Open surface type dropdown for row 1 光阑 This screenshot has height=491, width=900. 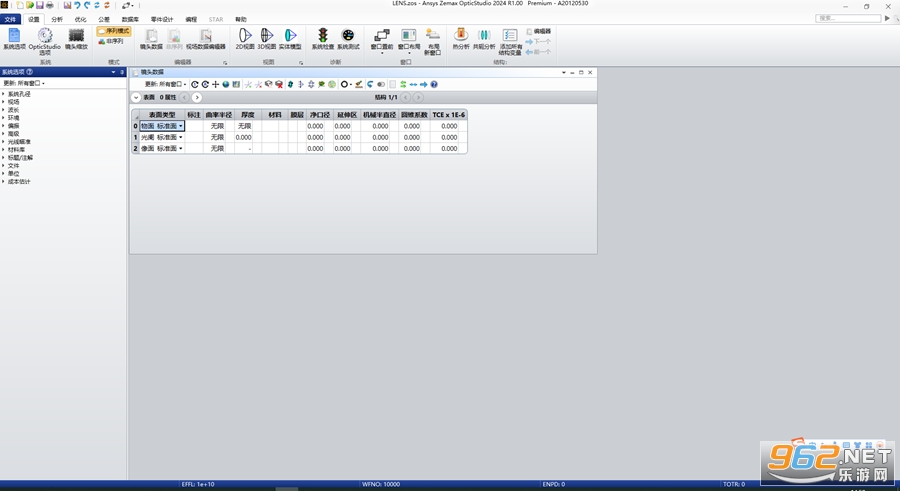coord(181,137)
